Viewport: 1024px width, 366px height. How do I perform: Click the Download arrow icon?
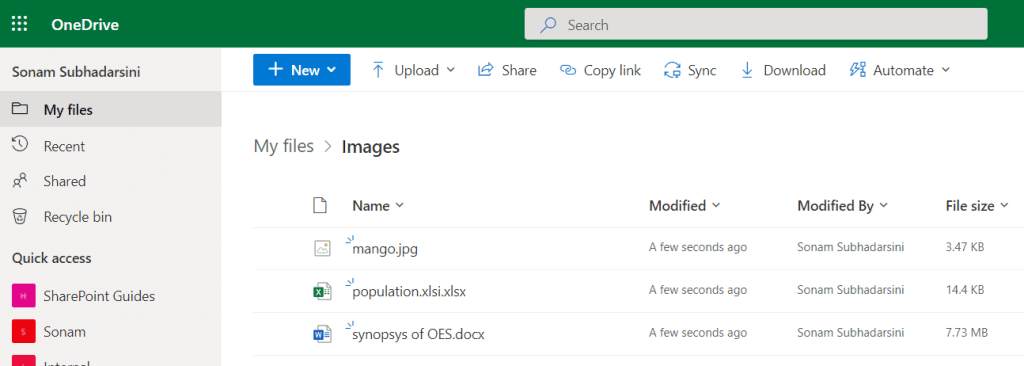pos(748,70)
